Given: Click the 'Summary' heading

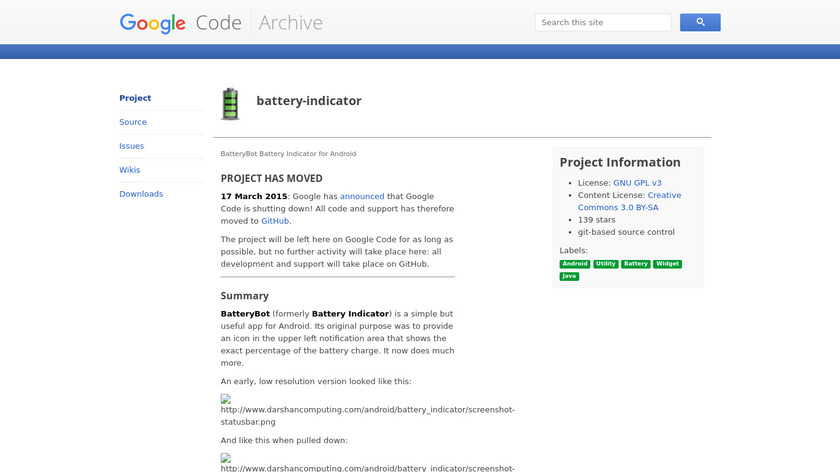Looking at the screenshot, I should (x=245, y=296).
